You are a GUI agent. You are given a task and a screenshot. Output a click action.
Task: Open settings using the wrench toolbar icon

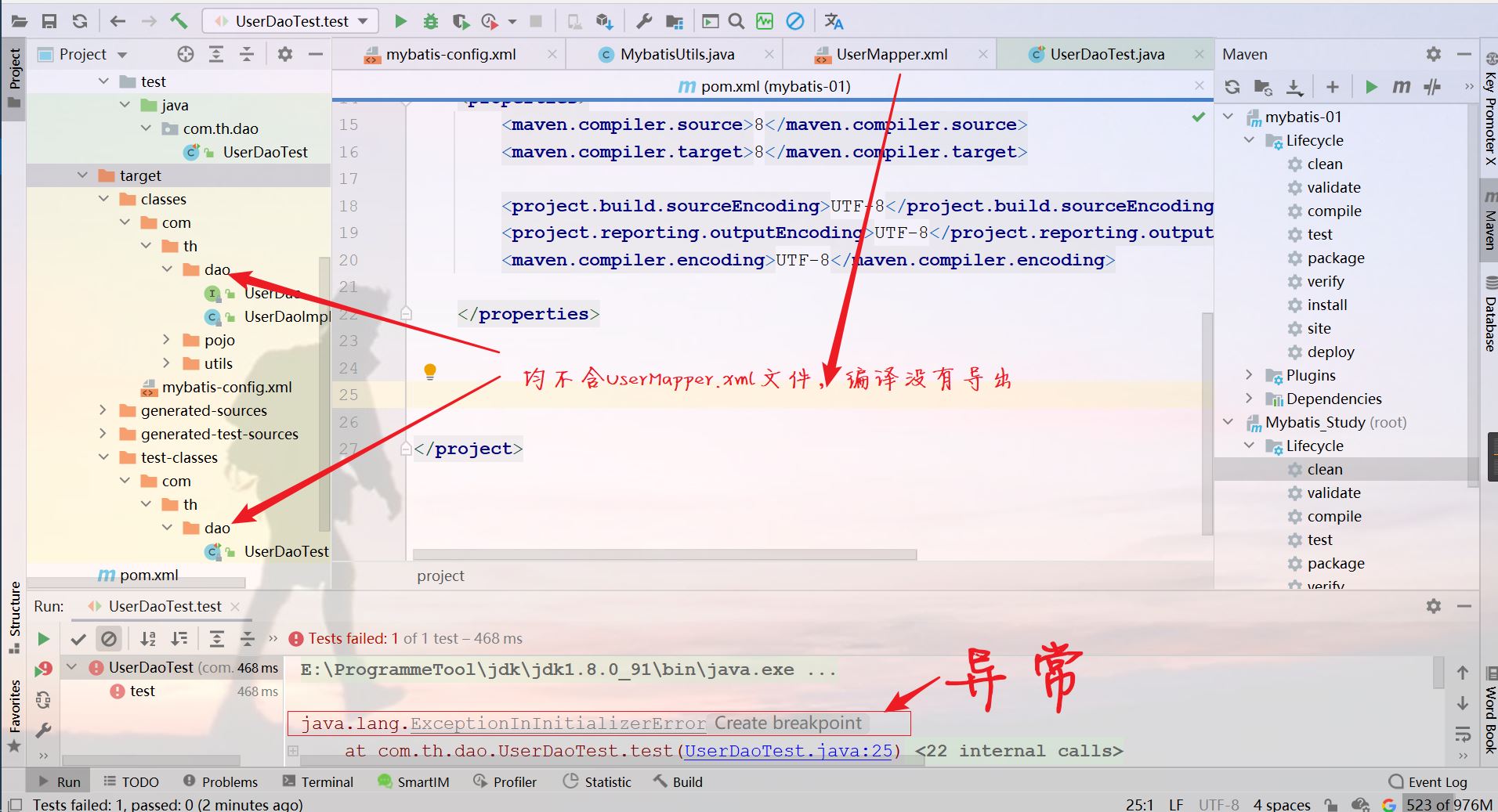click(644, 21)
